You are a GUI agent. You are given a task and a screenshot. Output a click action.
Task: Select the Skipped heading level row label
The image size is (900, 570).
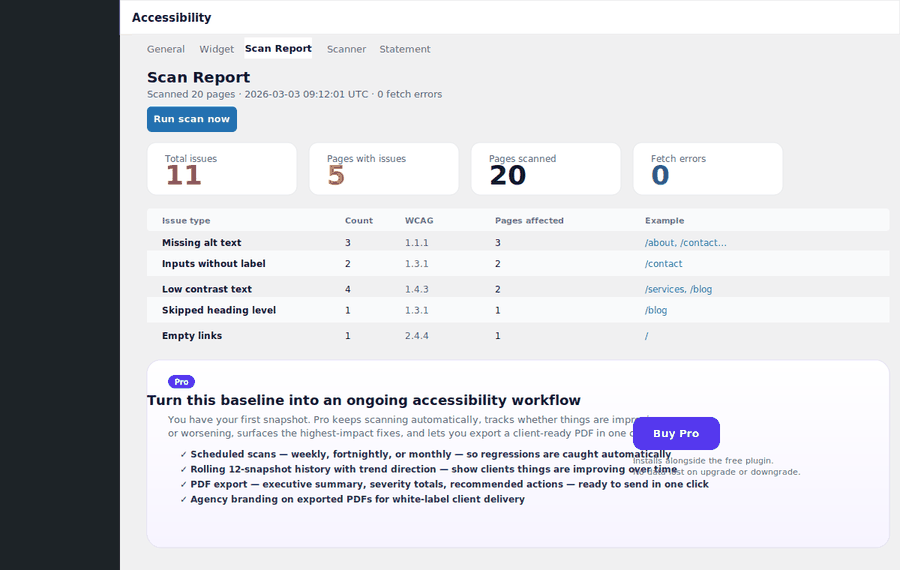pos(219,311)
